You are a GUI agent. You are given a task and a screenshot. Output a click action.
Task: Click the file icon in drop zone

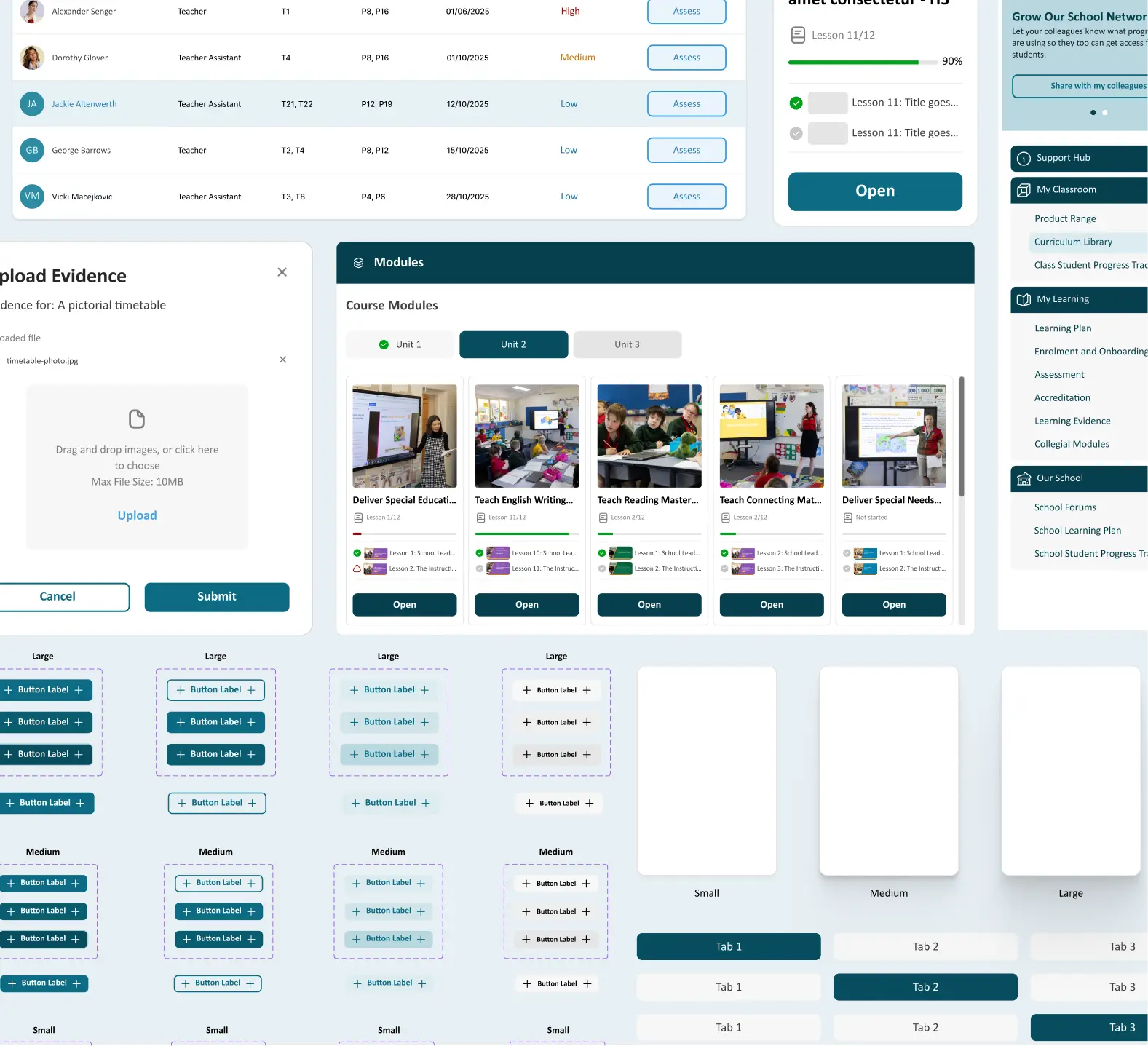point(137,419)
